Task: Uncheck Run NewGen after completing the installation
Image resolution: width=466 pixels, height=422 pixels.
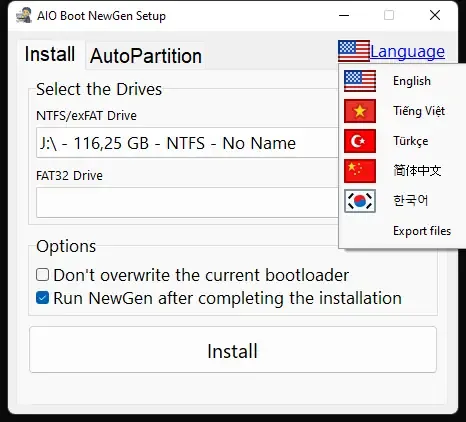Action: 42,298
